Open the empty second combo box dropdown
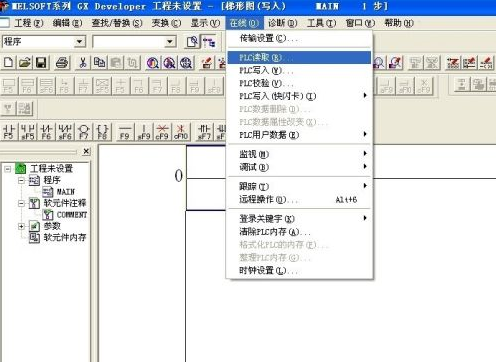Viewport: 496px width, 362px height. [170, 42]
